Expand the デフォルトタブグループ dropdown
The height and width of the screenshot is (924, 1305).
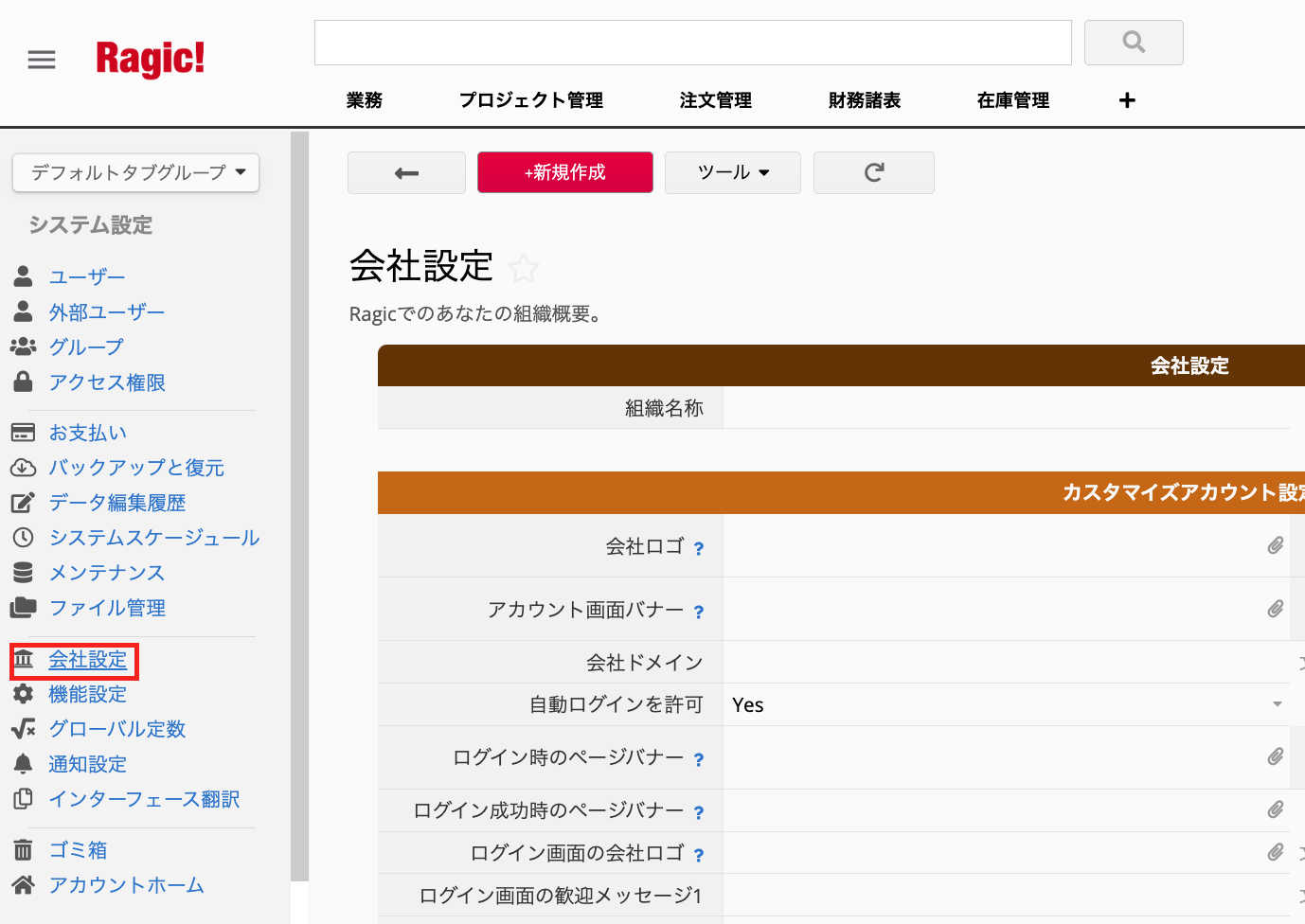point(136,172)
